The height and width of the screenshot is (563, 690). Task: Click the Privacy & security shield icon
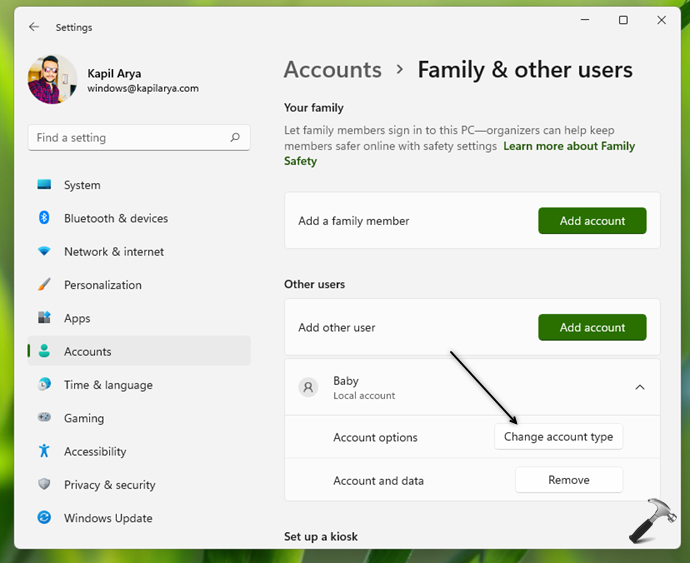point(44,485)
